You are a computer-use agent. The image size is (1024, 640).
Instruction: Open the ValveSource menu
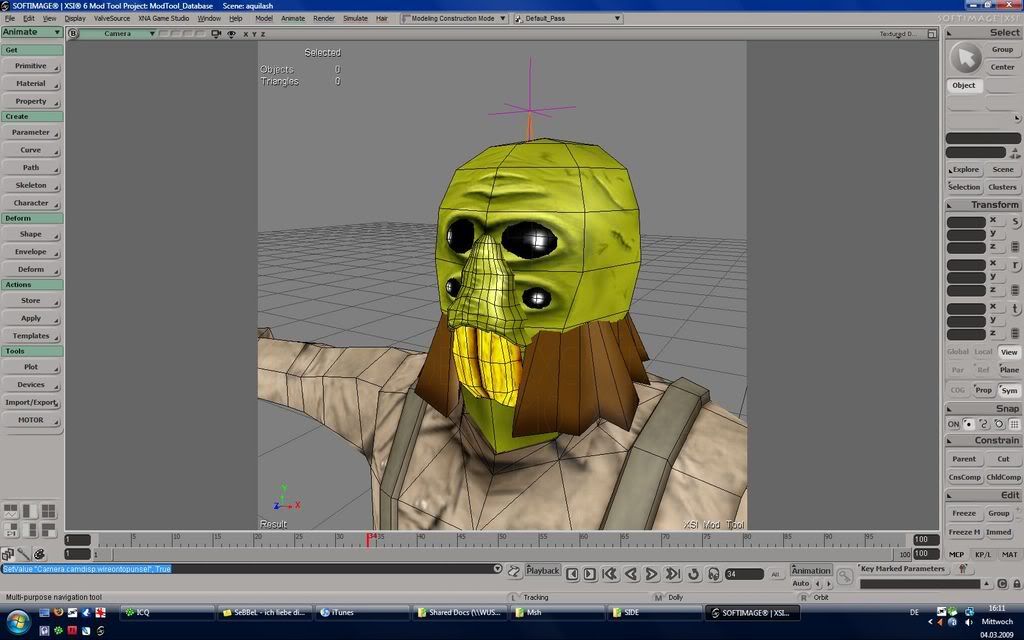click(112, 18)
